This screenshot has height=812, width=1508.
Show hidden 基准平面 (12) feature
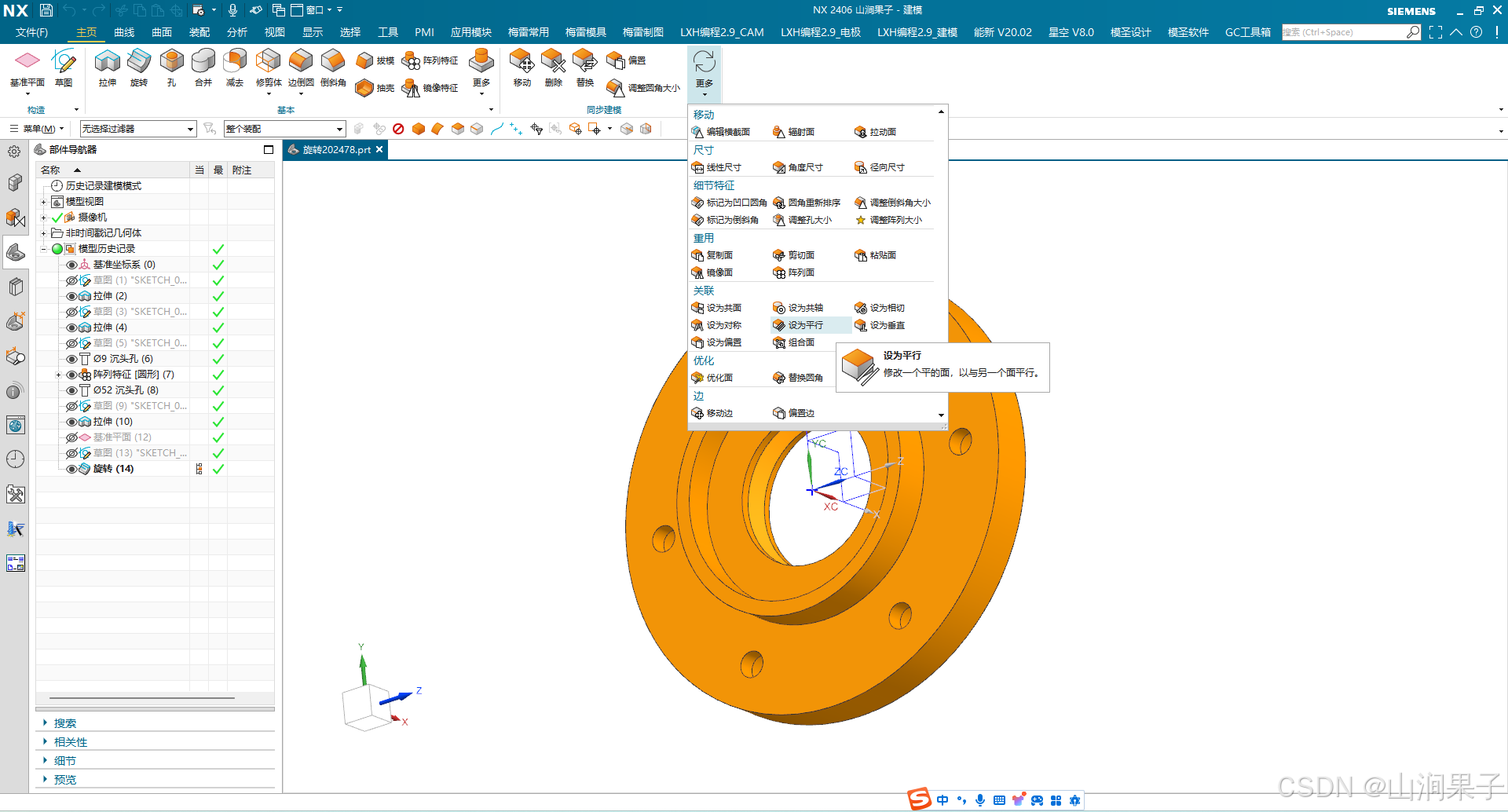[71, 437]
